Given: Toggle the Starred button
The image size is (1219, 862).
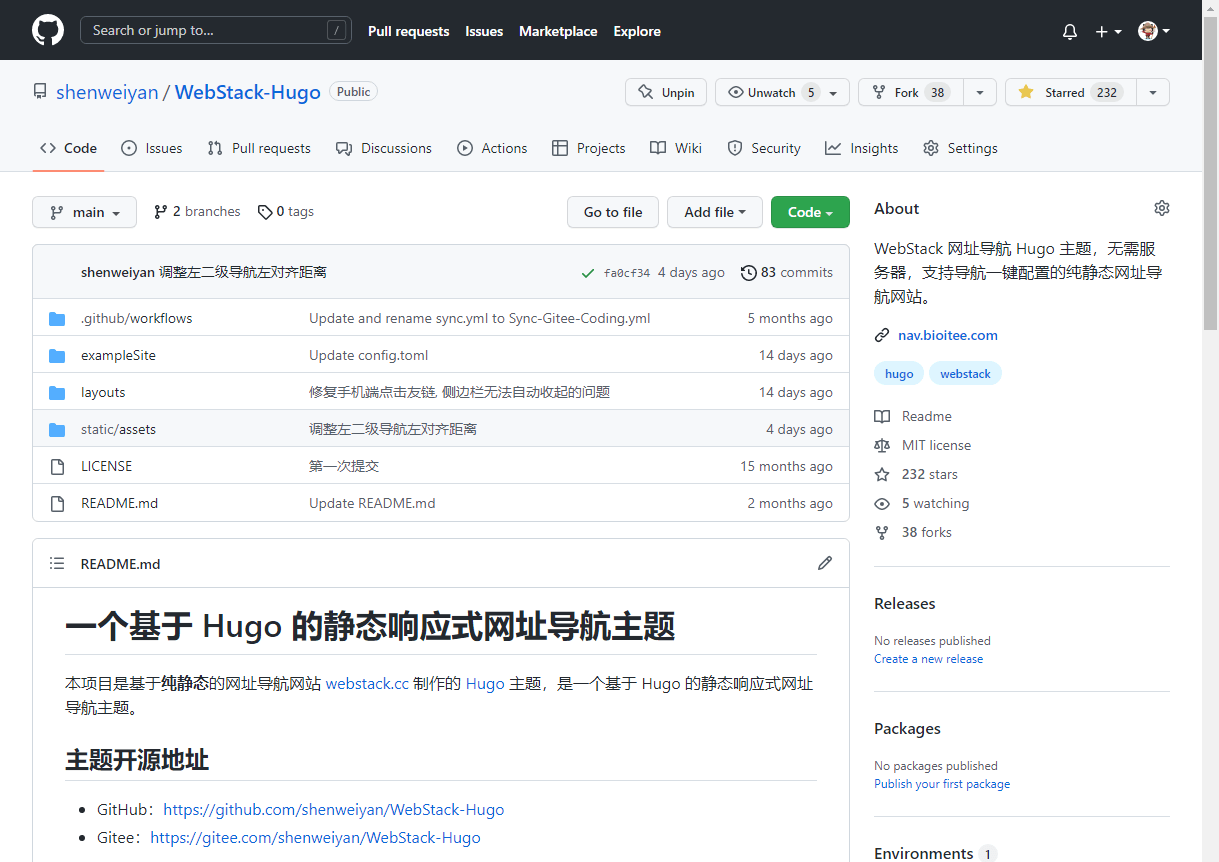Looking at the screenshot, I should (1071, 92).
